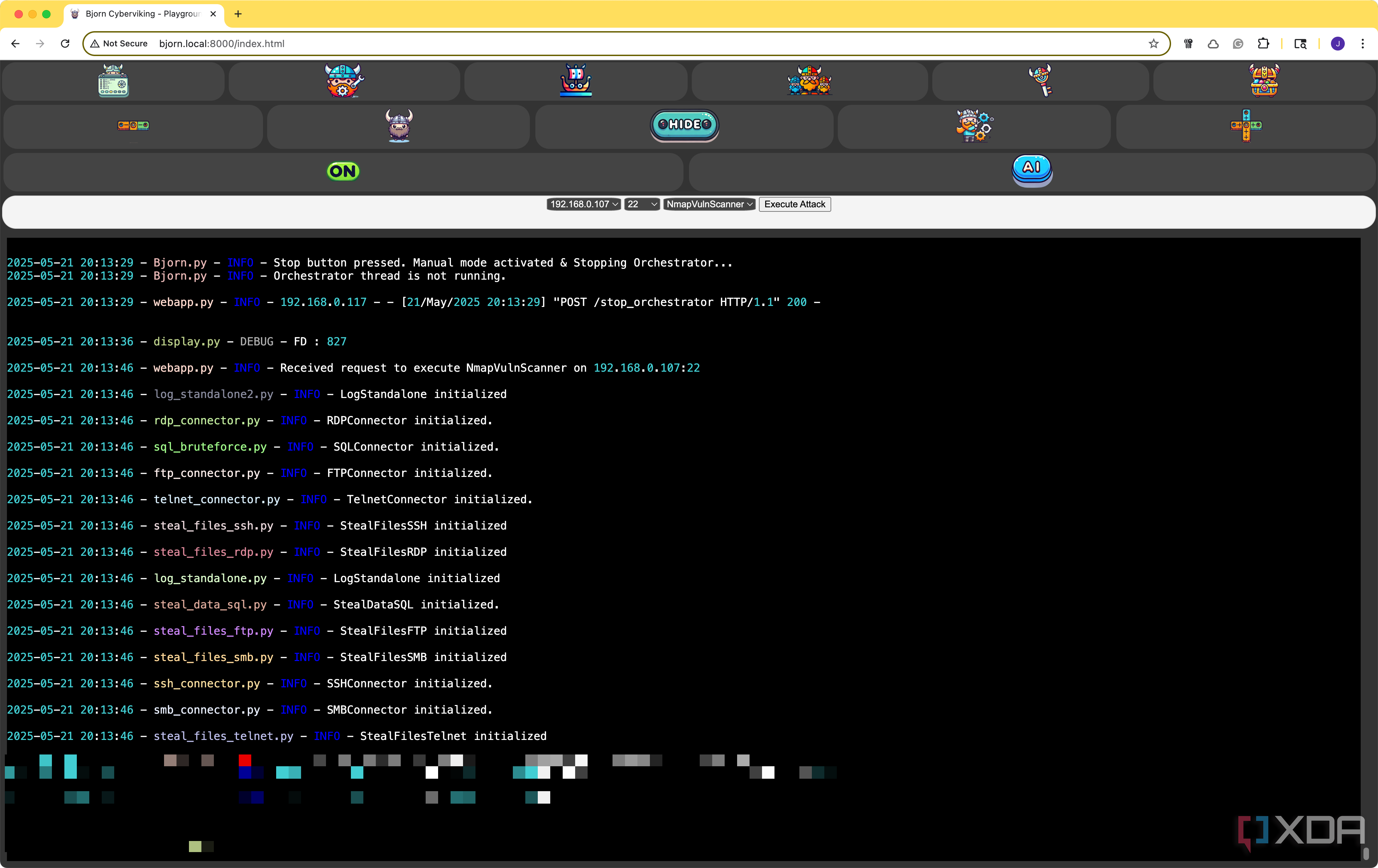Reload the page

[65, 44]
